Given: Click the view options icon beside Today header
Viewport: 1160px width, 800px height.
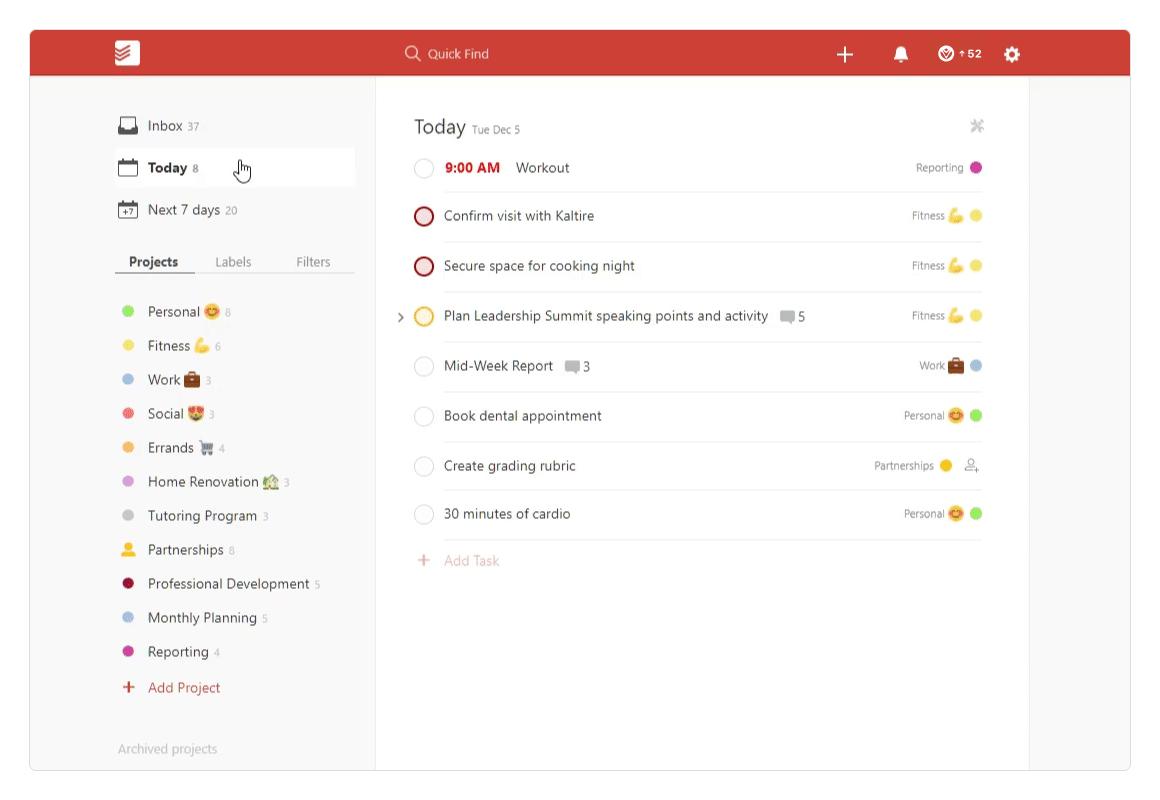Looking at the screenshot, I should (977, 126).
